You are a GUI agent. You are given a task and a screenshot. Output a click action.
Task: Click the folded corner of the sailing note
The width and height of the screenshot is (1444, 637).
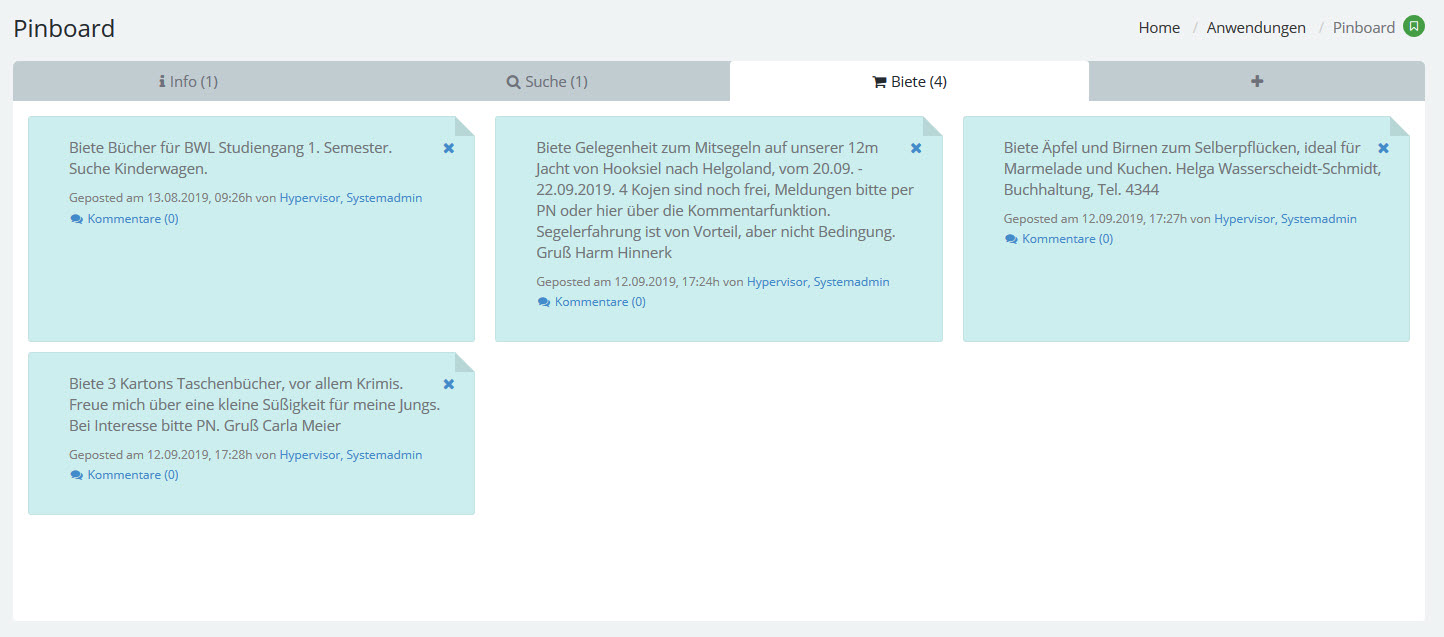tap(933, 126)
